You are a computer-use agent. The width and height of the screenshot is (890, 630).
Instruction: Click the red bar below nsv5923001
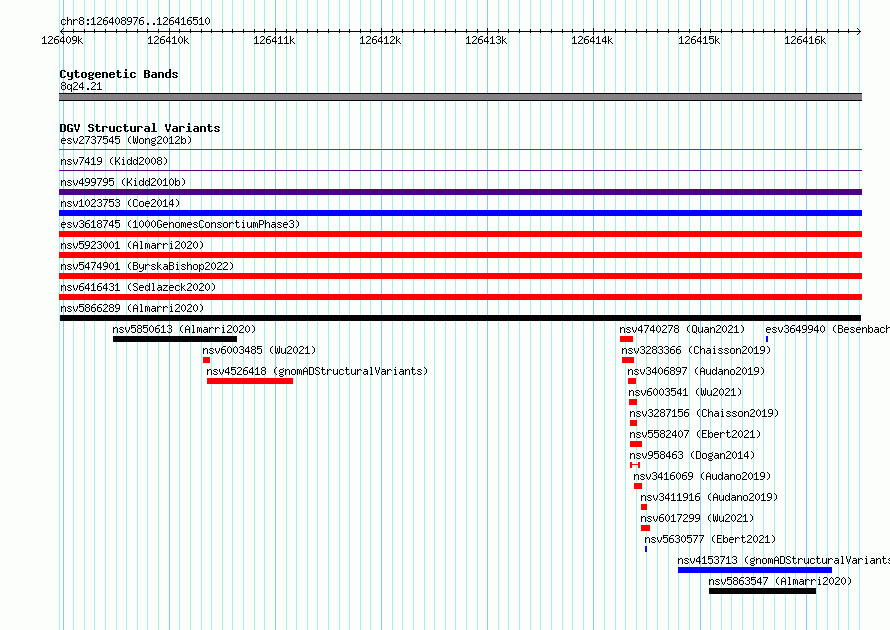(460, 255)
